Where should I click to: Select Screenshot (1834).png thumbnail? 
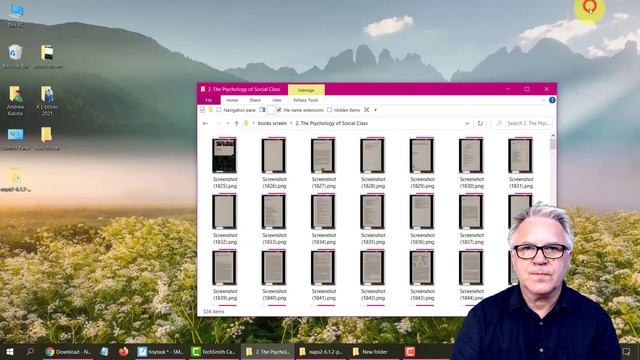(x=323, y=211)
